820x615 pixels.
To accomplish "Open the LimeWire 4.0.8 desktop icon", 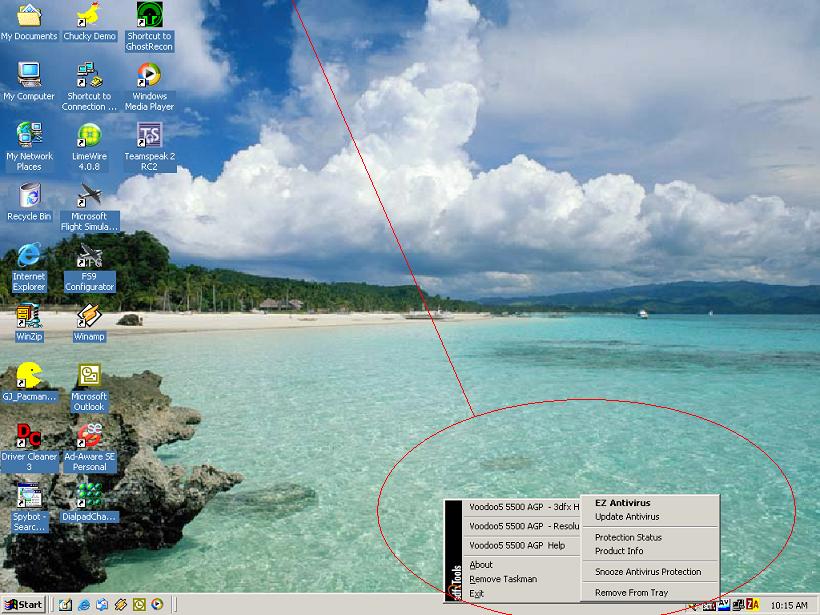I will coord(89,136).
